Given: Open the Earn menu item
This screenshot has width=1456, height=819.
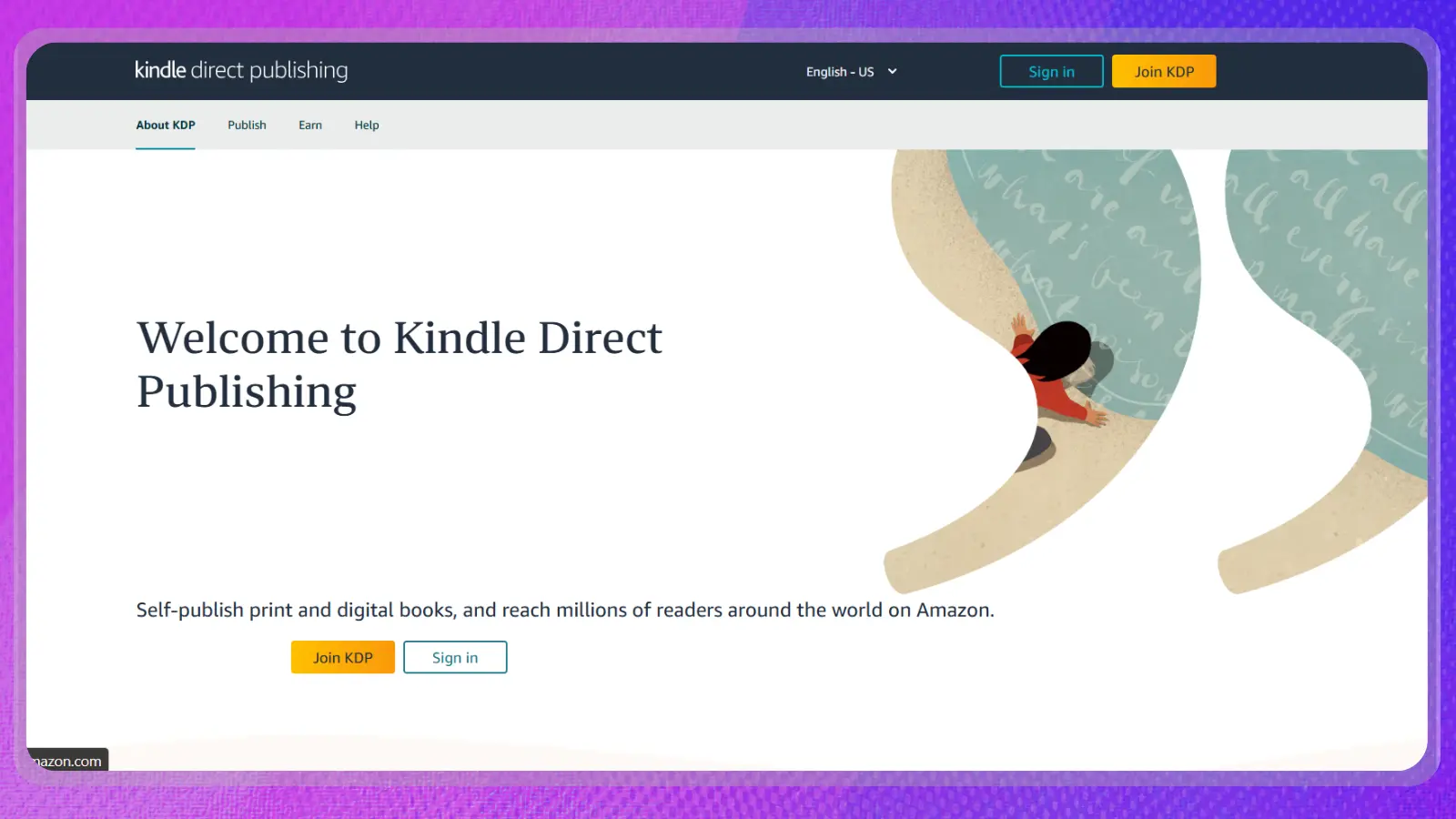Looking at the screenshot, I should [x=310, y=126].
